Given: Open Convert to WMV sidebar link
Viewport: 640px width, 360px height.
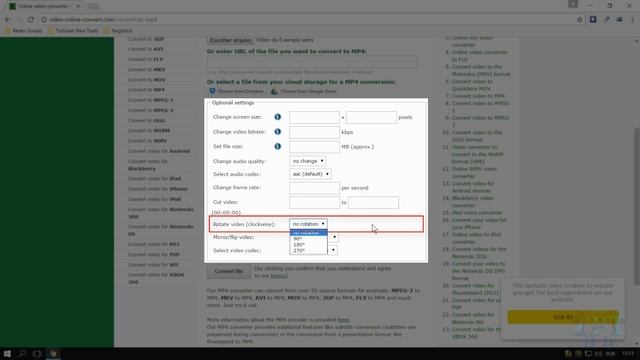Looking at the screenshot, I should pyautogui.click(x=147, y=141).
